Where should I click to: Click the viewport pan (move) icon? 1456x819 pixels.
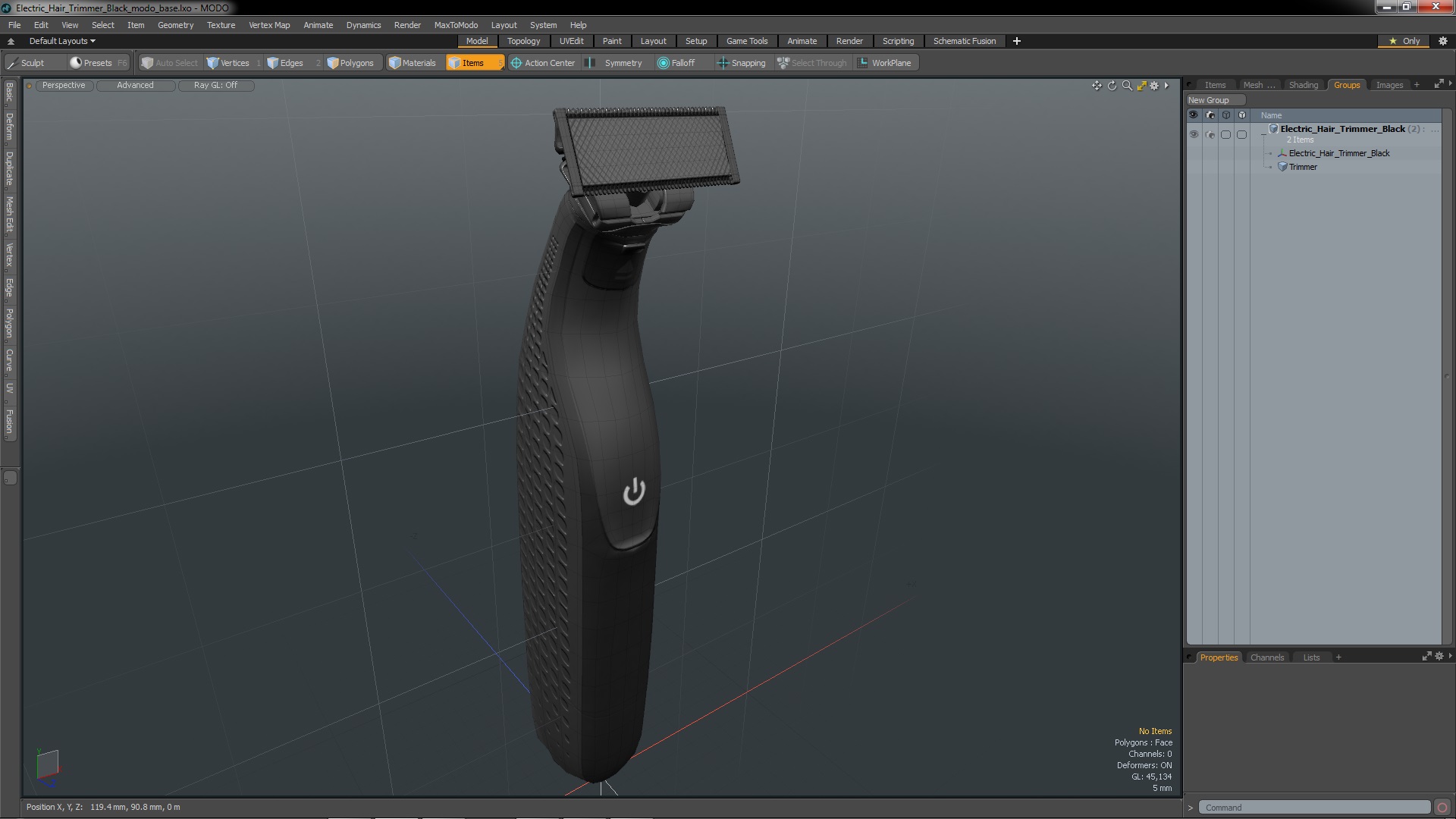(x=1097, y=86)
